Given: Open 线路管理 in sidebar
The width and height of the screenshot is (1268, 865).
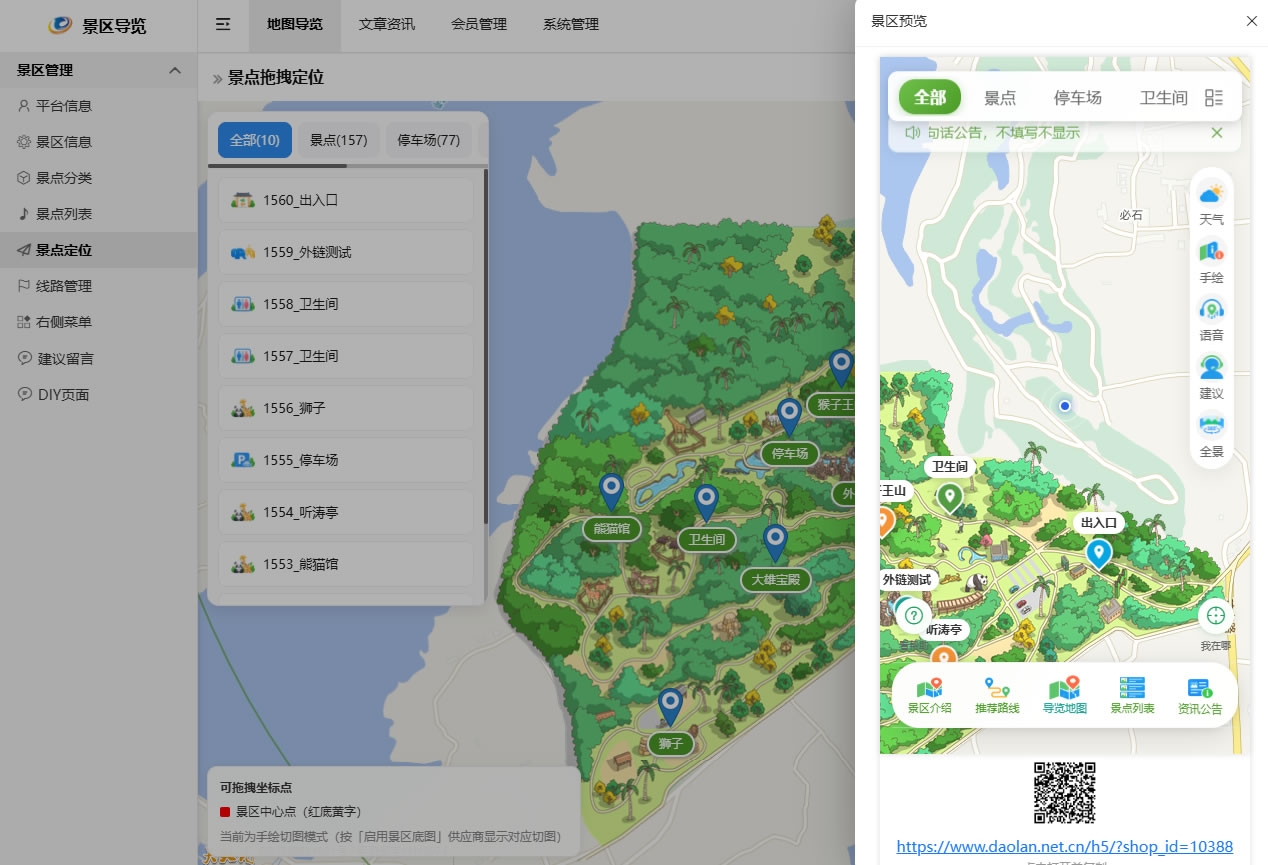Looking at the screenshot, I should coord(98,286).
